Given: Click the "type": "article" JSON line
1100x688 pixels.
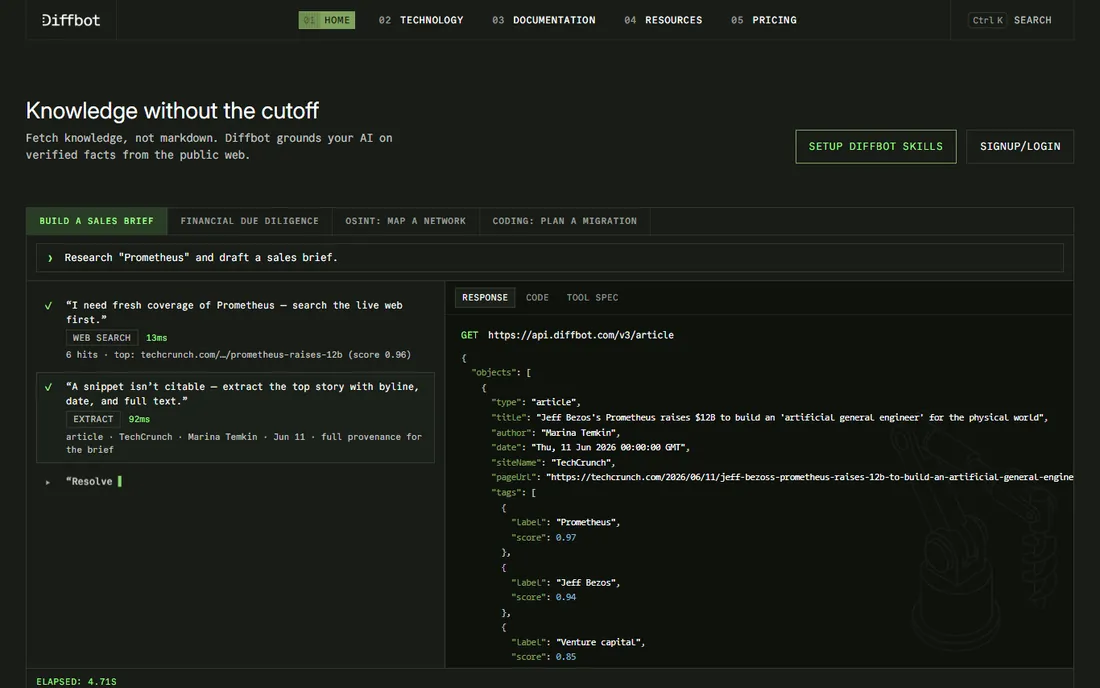Looking at the screenshot, I should tap(536, 403).
